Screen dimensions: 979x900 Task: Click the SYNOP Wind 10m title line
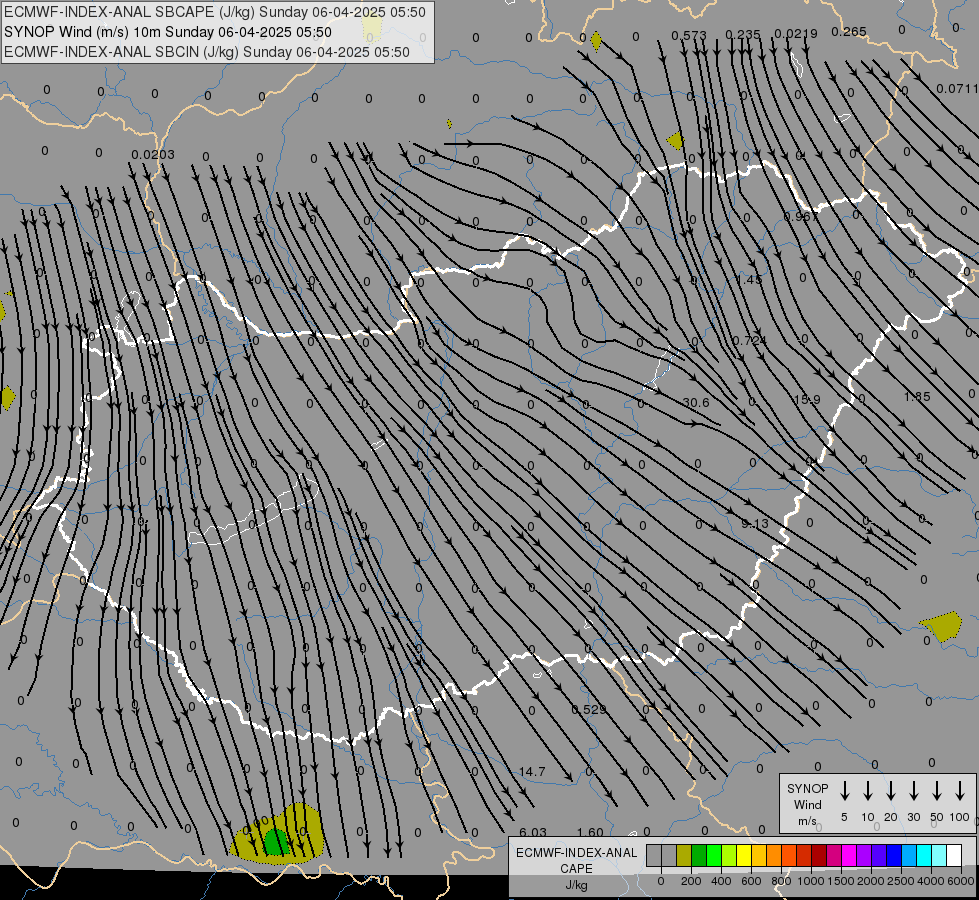pyautogui.click(x=168, y=32)
